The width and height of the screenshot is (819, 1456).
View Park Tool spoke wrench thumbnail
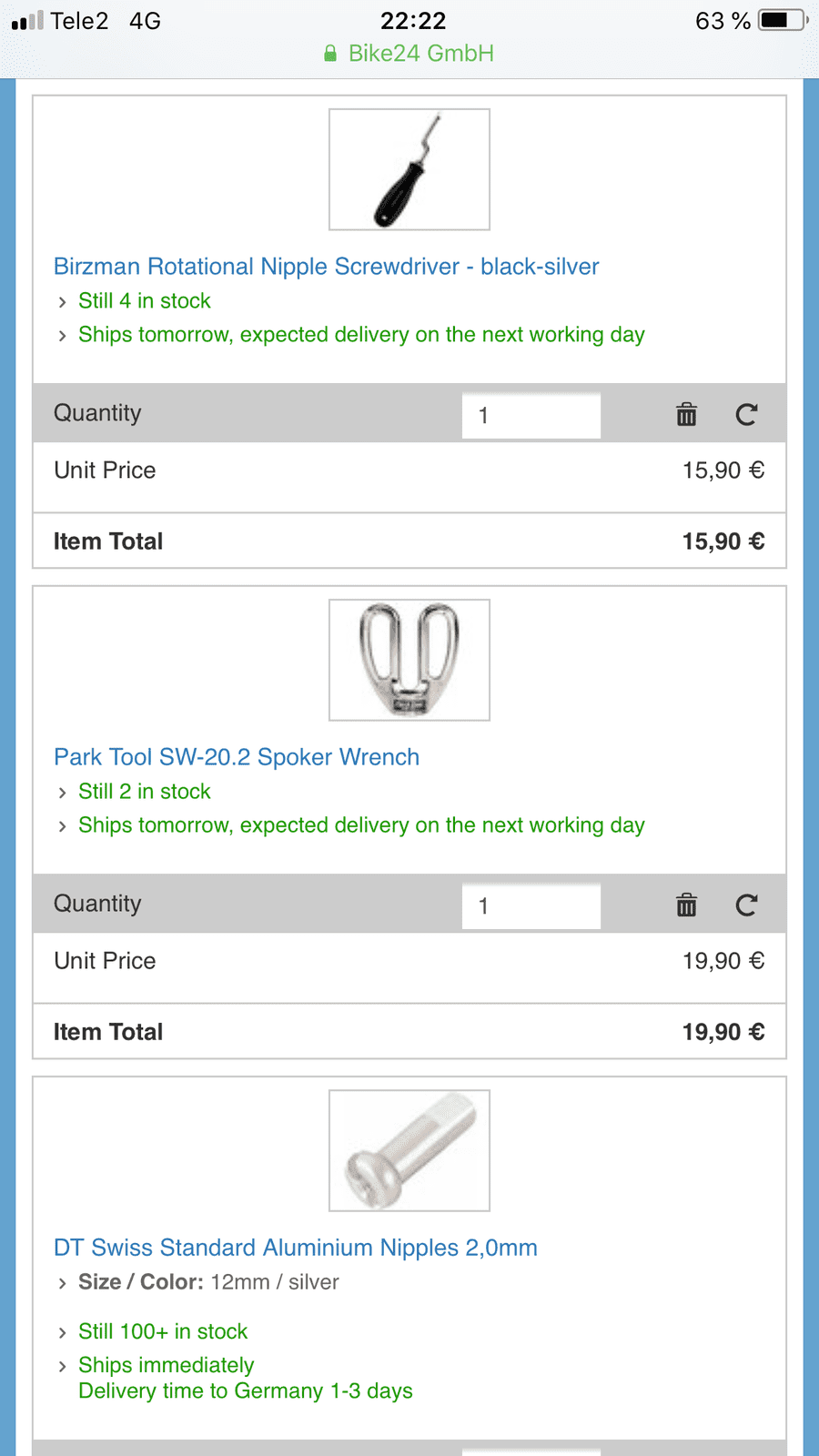[409, 660]
